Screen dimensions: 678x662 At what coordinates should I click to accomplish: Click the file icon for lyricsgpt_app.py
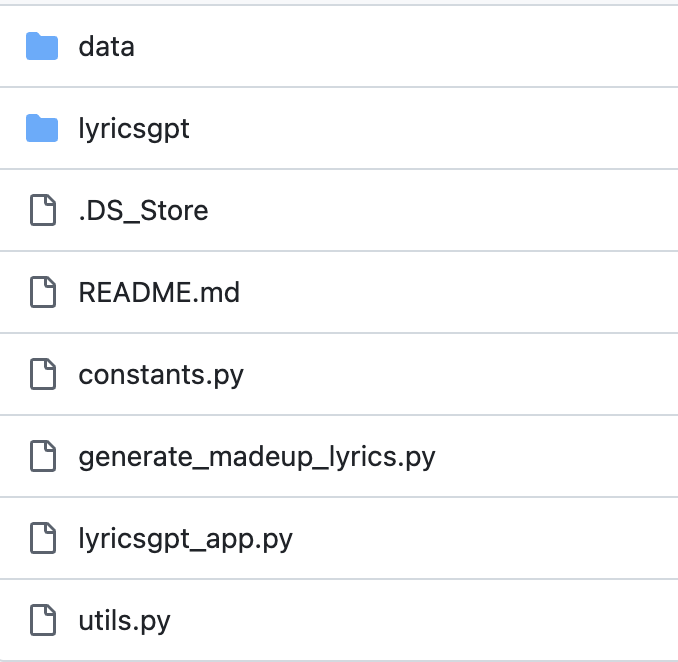[42, 538]
